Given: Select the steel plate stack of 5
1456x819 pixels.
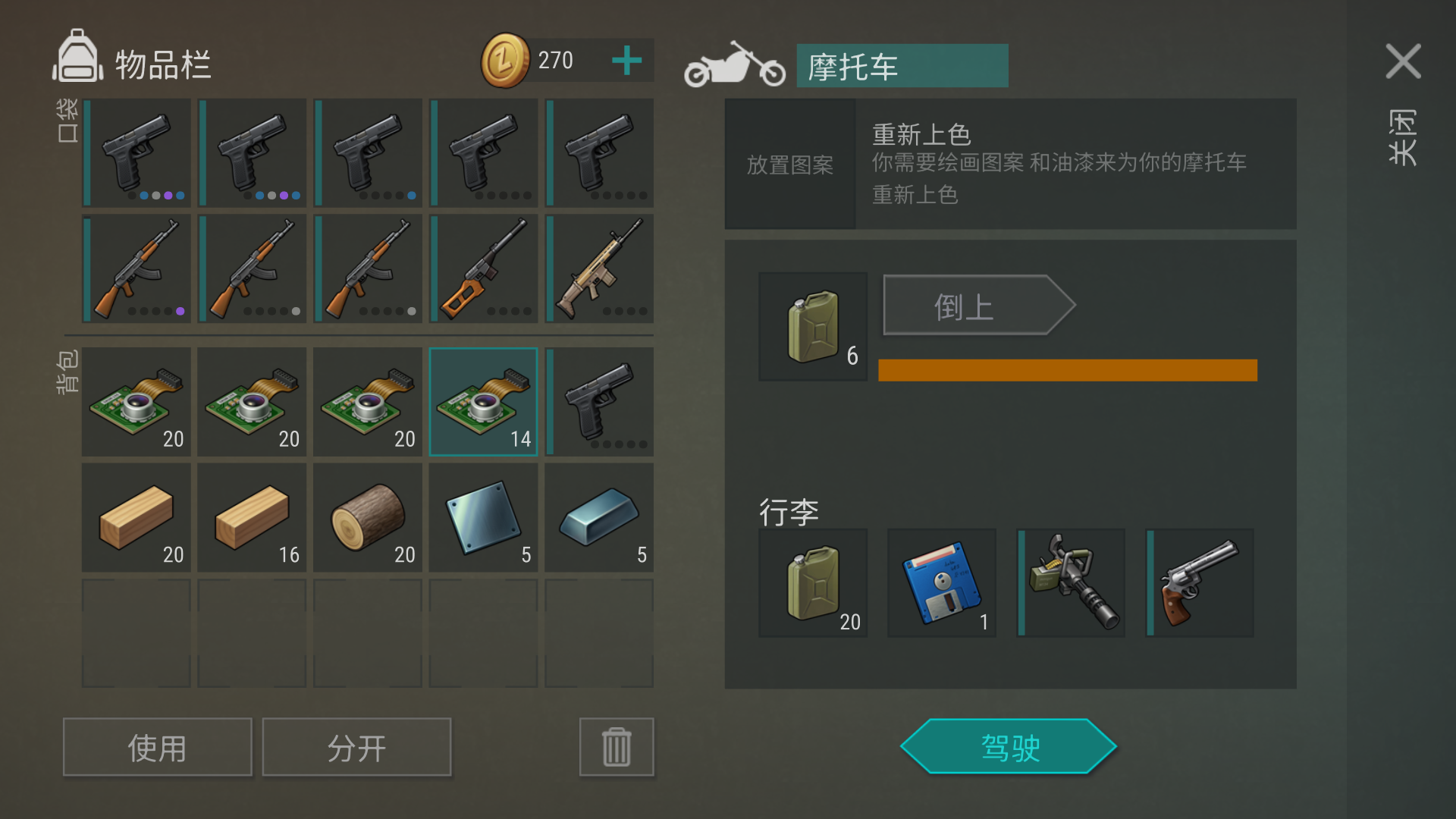Looking at the screenshot, I should pos(484,518).
